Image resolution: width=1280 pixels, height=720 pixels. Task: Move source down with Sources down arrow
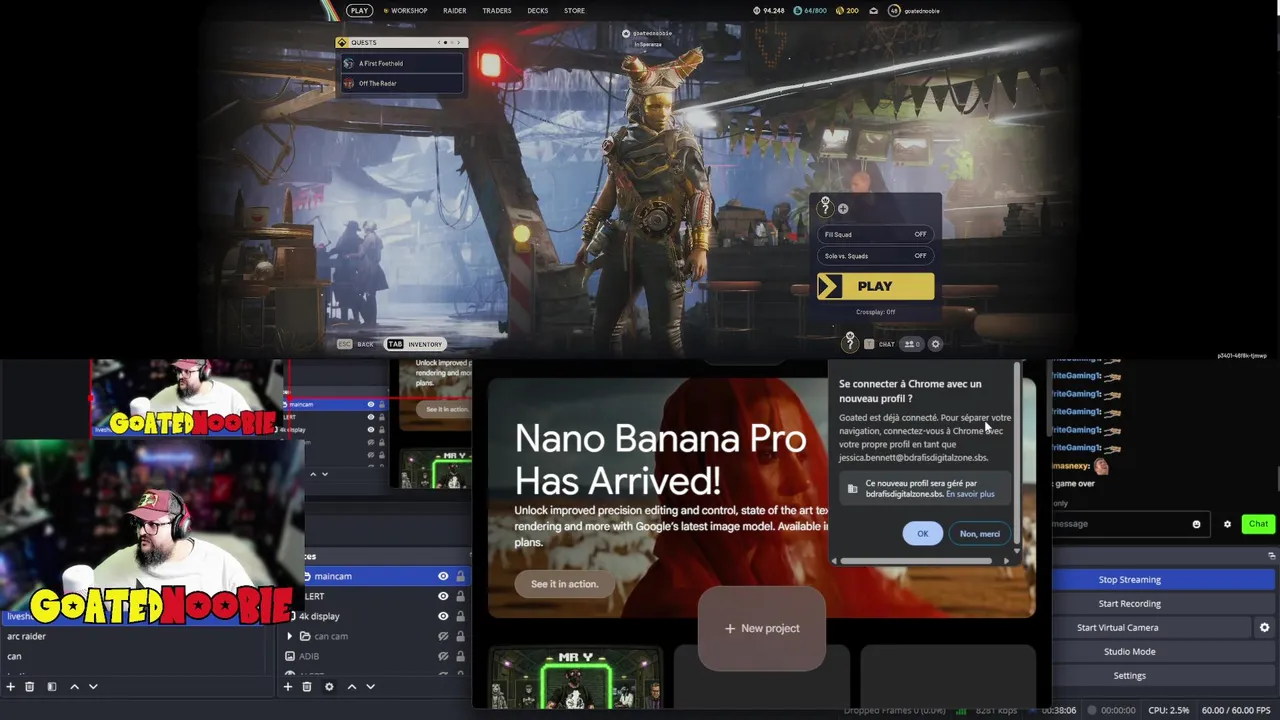[x=370, y=687]
